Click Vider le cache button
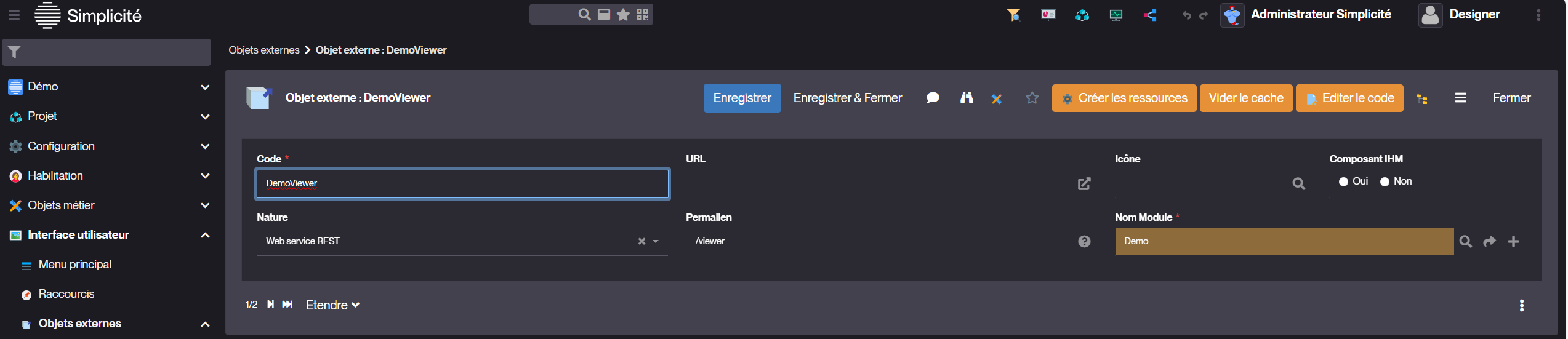The width and height of the screenshot is (1568, 339). (1245, 98)
